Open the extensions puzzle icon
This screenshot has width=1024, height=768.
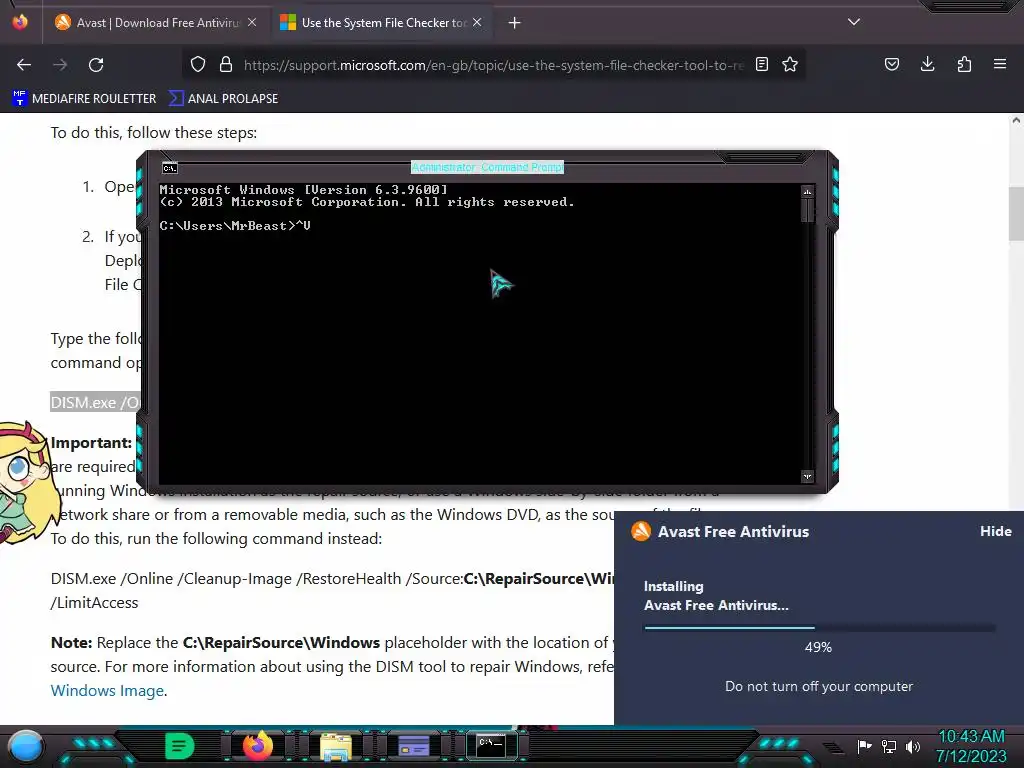964,64
